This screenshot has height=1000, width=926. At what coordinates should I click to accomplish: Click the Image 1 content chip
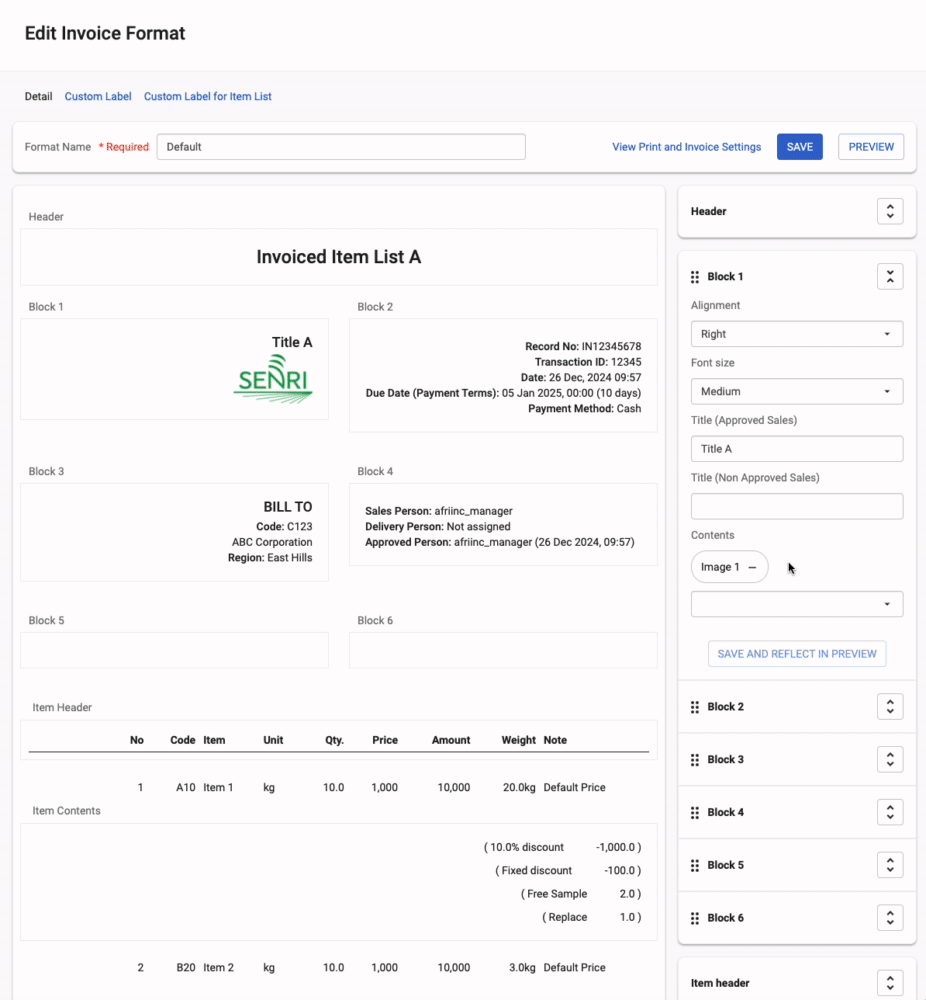pyautogui.click(x=729, y=567)
